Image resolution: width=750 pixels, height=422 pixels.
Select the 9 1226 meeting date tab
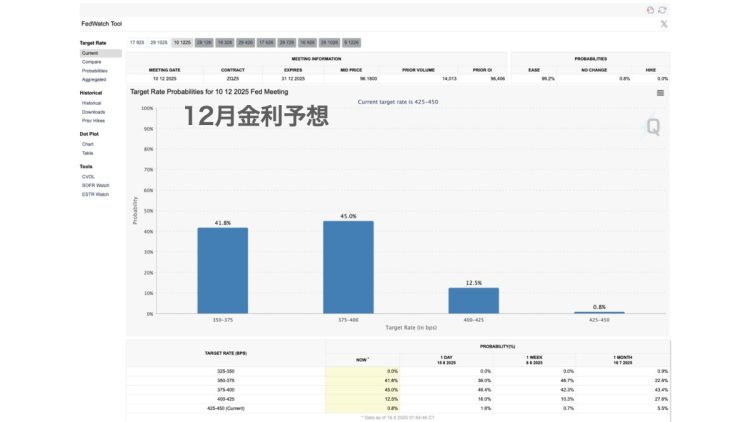point(352,43)
